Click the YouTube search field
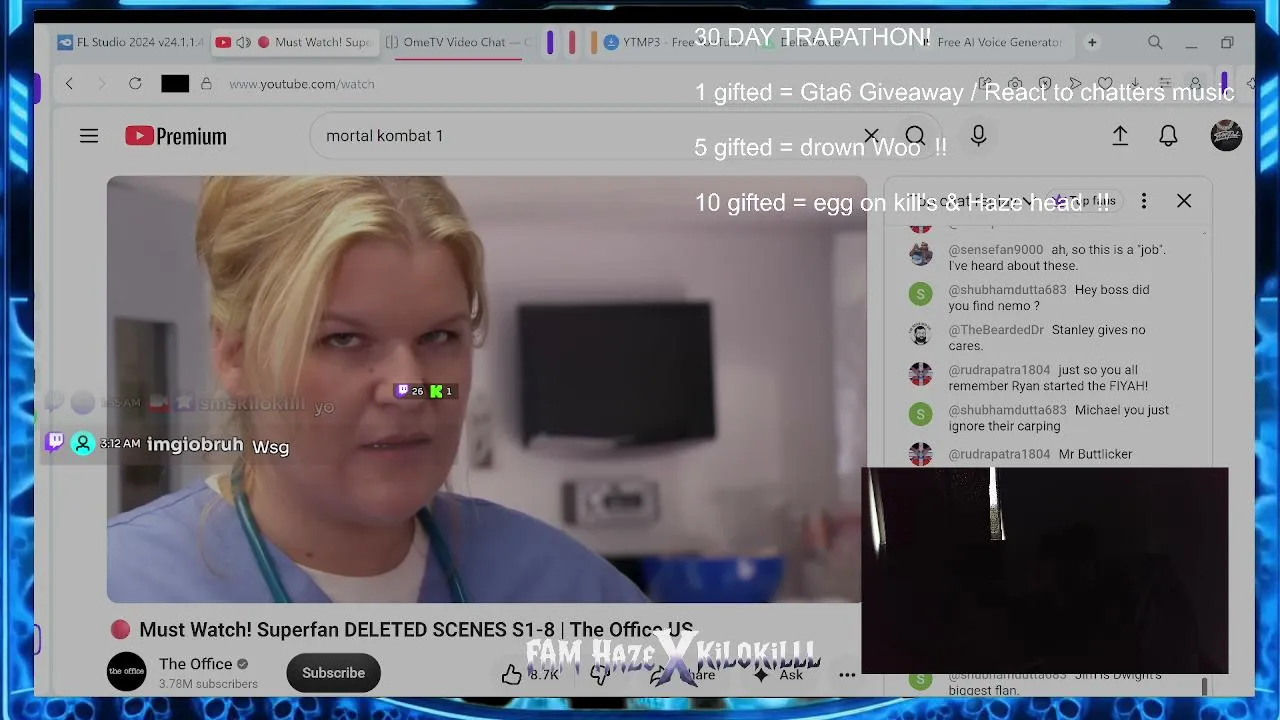The height and width of the screenshot is (720, 1280). click(x=590, y=136)
